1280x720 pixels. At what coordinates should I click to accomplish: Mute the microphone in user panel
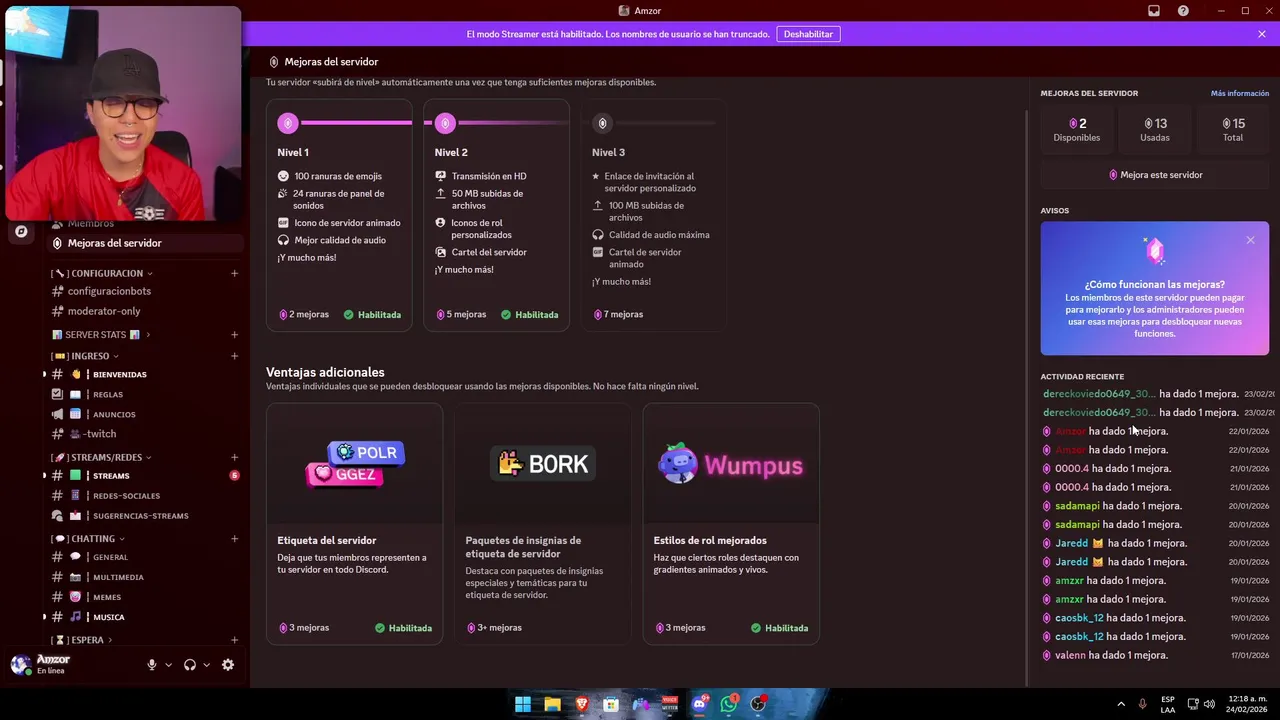click(152, 665)
